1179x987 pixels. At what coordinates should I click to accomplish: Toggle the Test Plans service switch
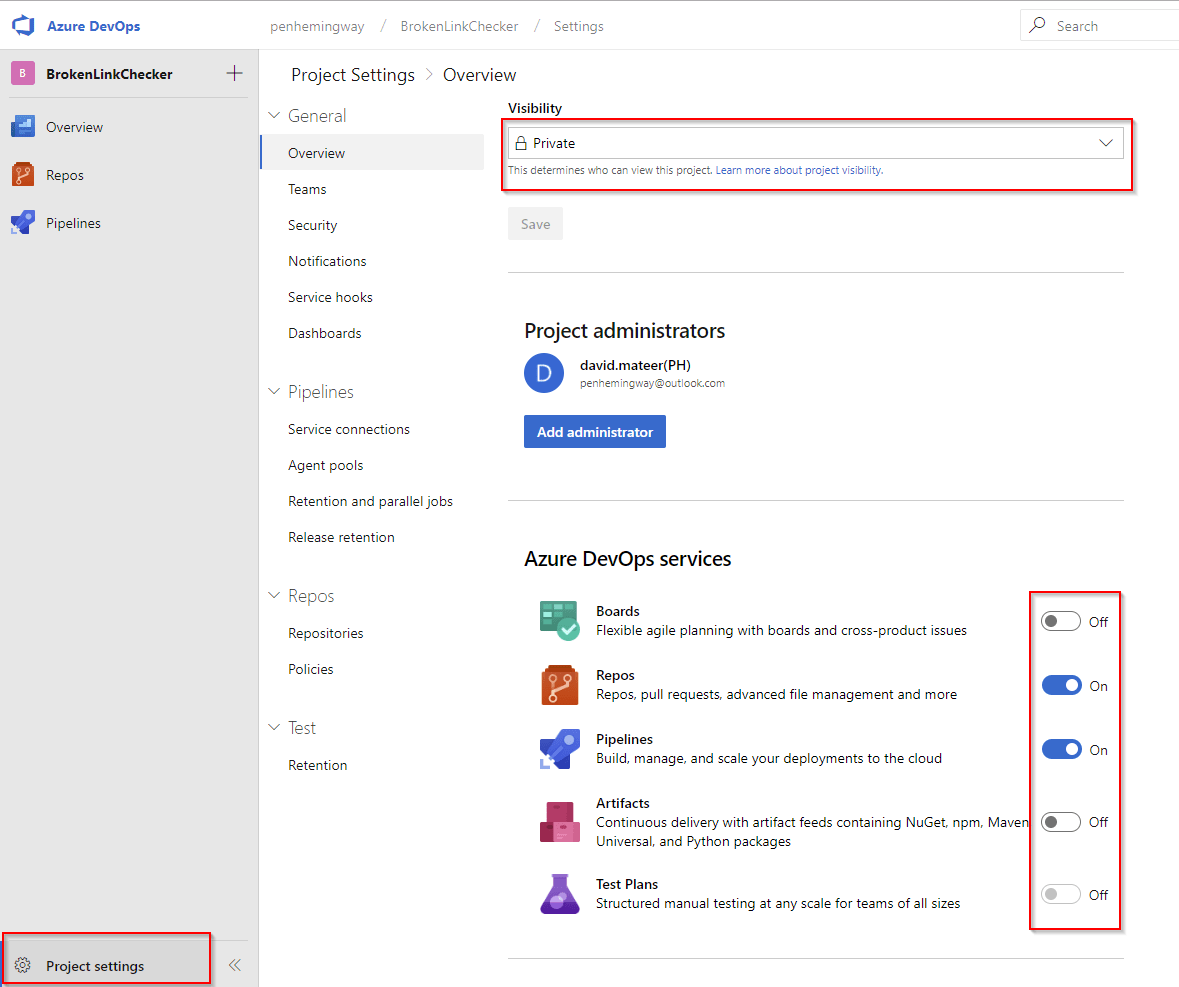tap(1061, 895)
